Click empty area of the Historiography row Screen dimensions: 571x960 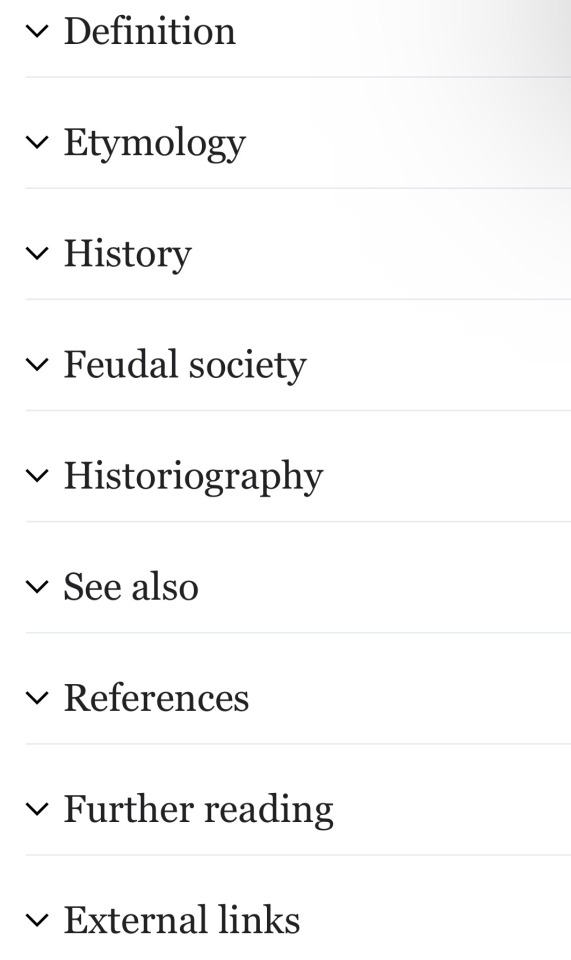[447, 476]
